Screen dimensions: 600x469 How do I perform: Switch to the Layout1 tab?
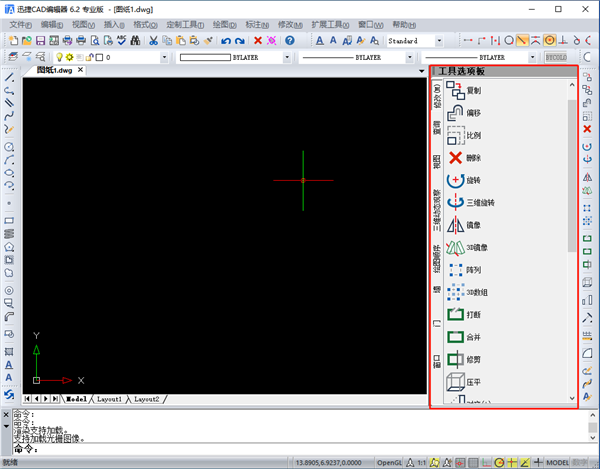click(x=109, y=399)
